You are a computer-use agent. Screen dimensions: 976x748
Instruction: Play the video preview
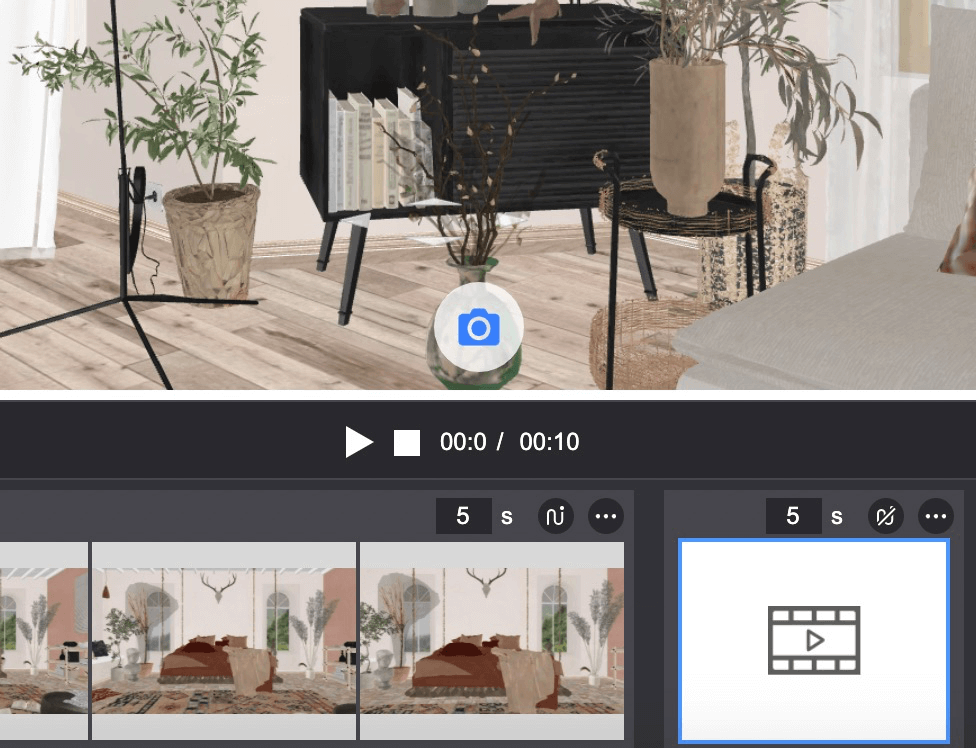point(359,442)
